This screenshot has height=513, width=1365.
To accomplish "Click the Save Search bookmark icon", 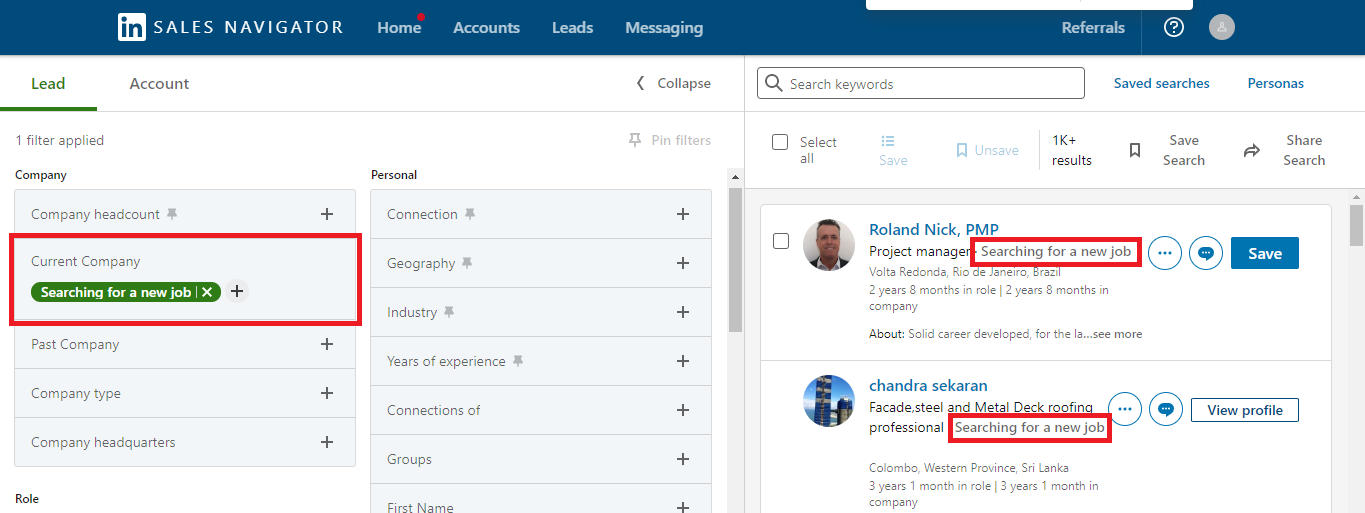I will point(1135,150).
